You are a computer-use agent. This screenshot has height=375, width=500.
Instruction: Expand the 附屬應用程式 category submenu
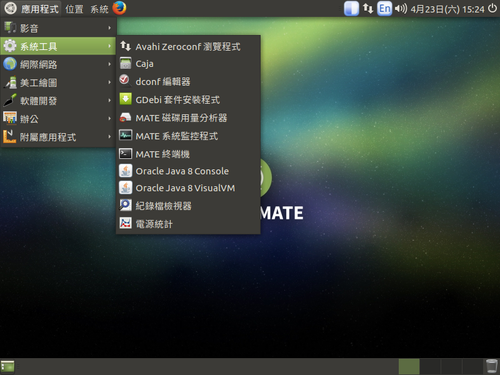[58, 137]
